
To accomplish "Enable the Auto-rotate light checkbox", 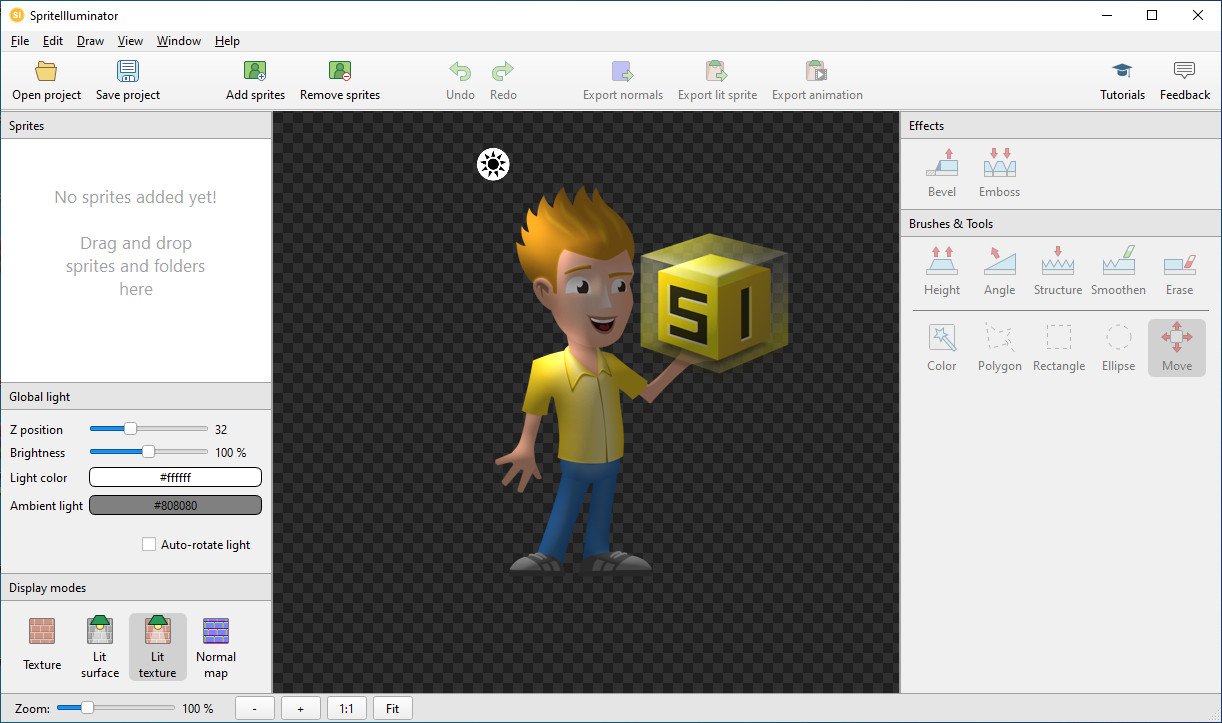I will (x=149, y=545).
